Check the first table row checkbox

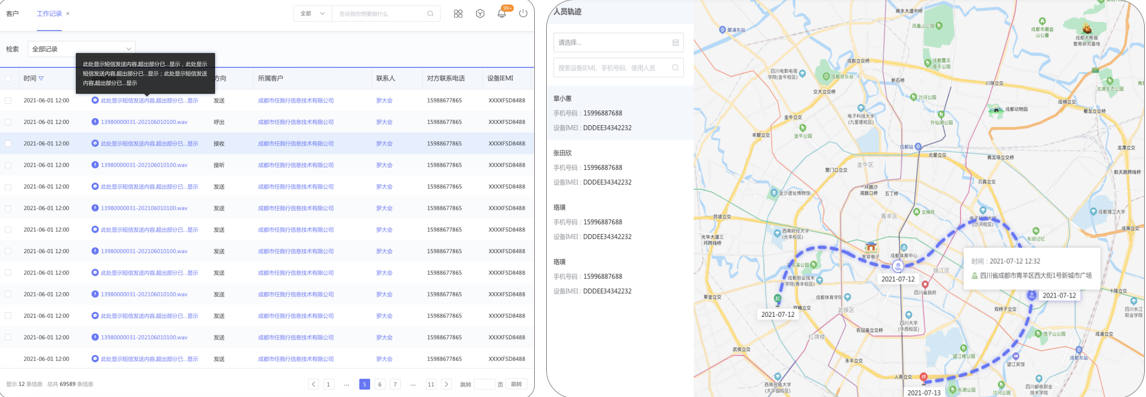(8, 100)
